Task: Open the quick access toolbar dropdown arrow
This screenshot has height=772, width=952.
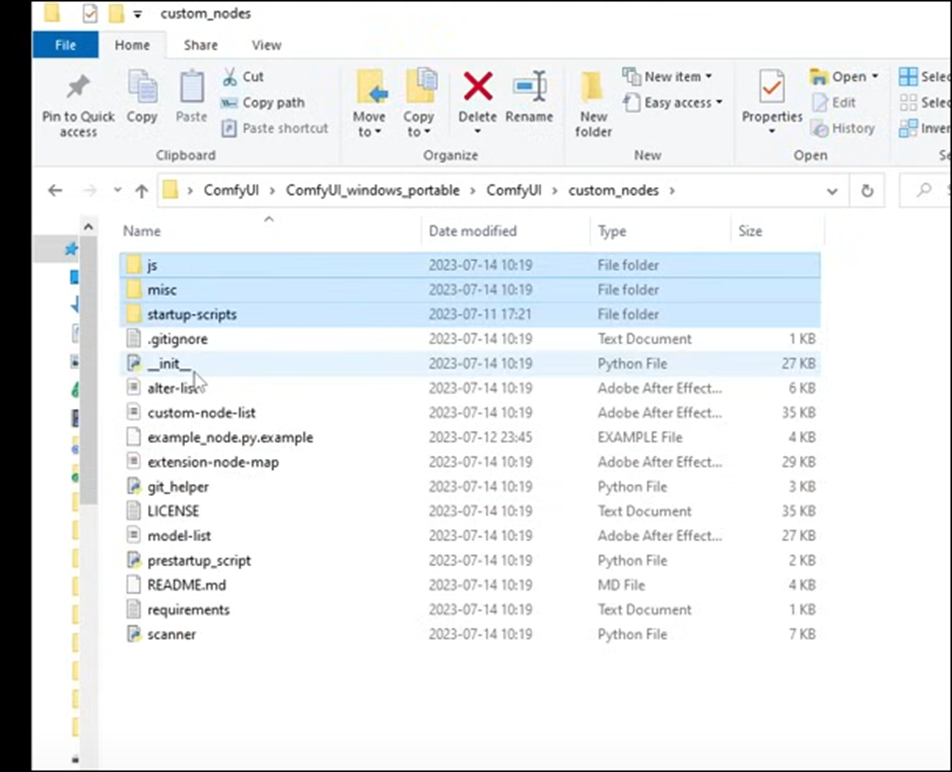Action: (x=138, y=14)
